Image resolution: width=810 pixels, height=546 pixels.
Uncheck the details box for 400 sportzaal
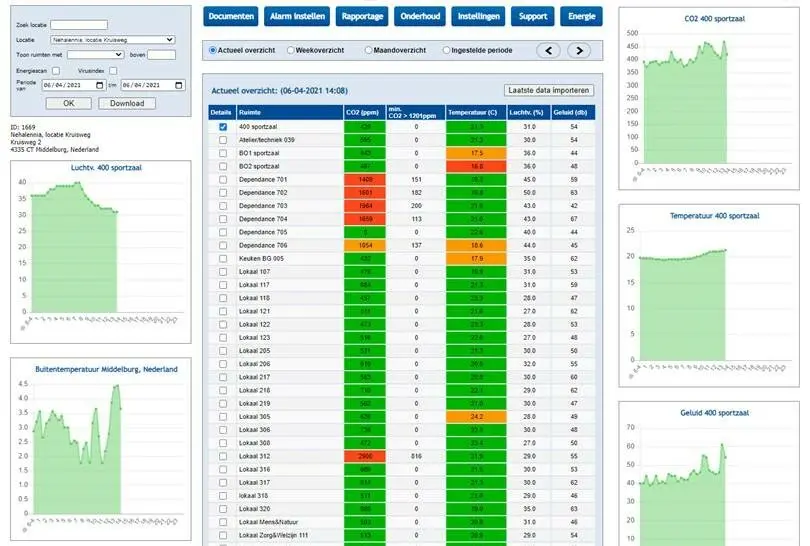(222, 127)
